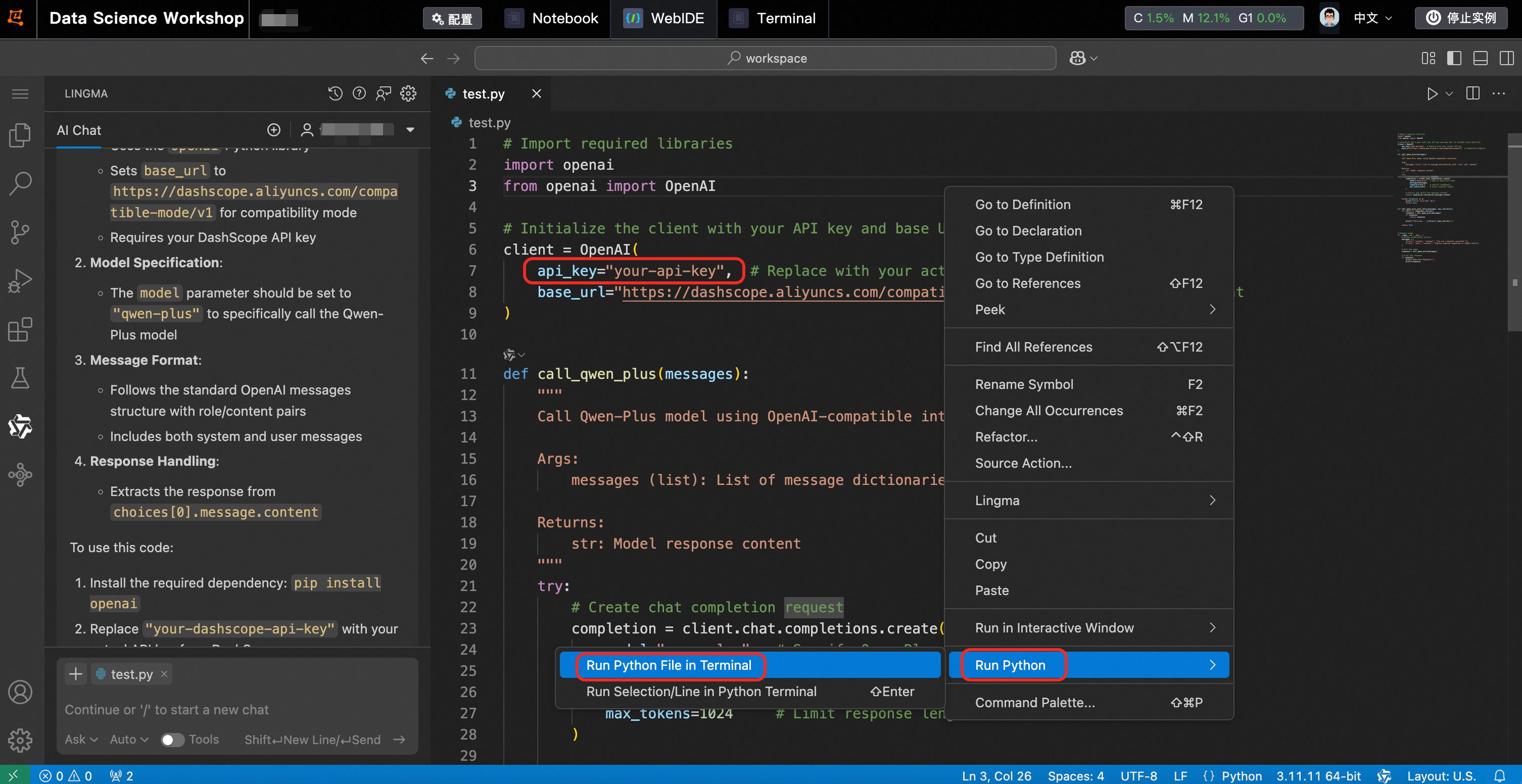Open the Testing flask icon
The image size is (1522, 784).
[20, 377]
